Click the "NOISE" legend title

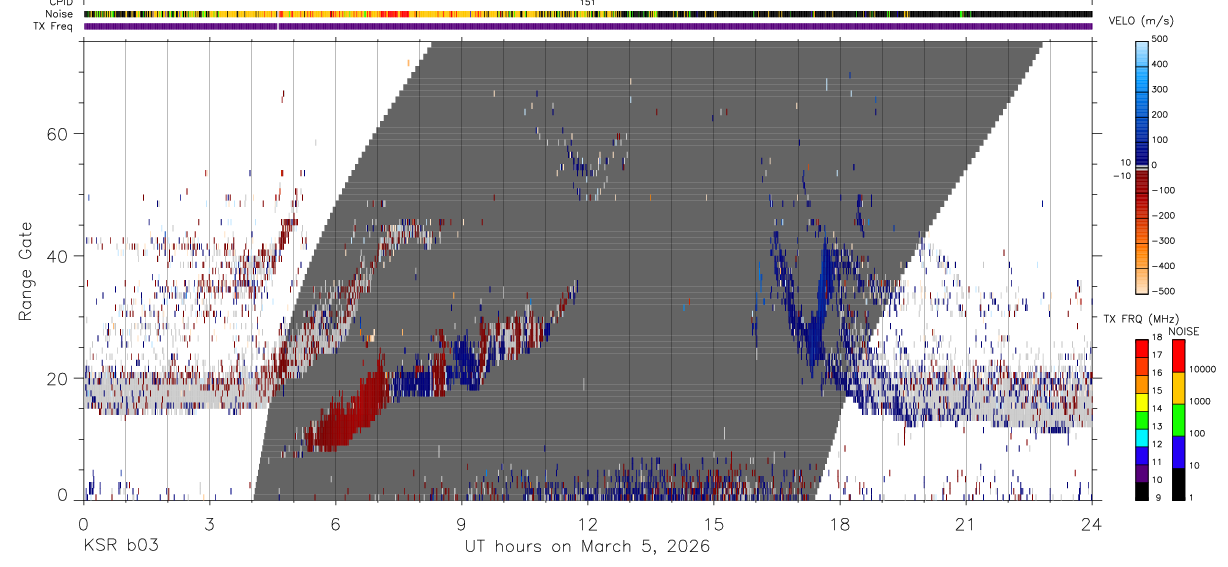pos(1184,331)
